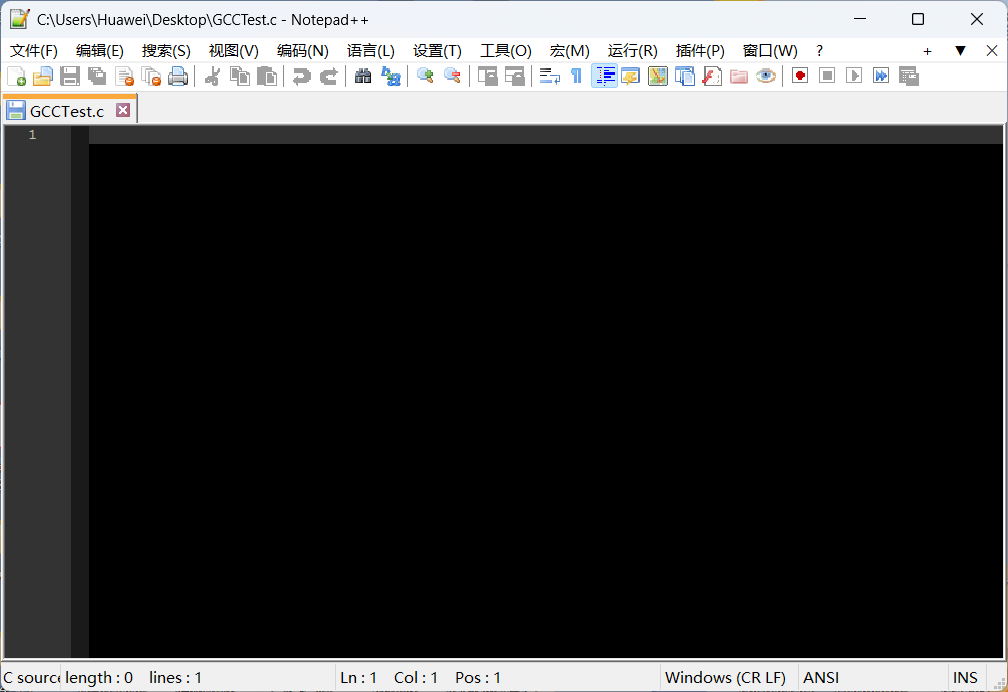Toggle word wrap in the toolbar
Image resolution: width=1008 pixels, height=692 pixels.
coord(549,76)
